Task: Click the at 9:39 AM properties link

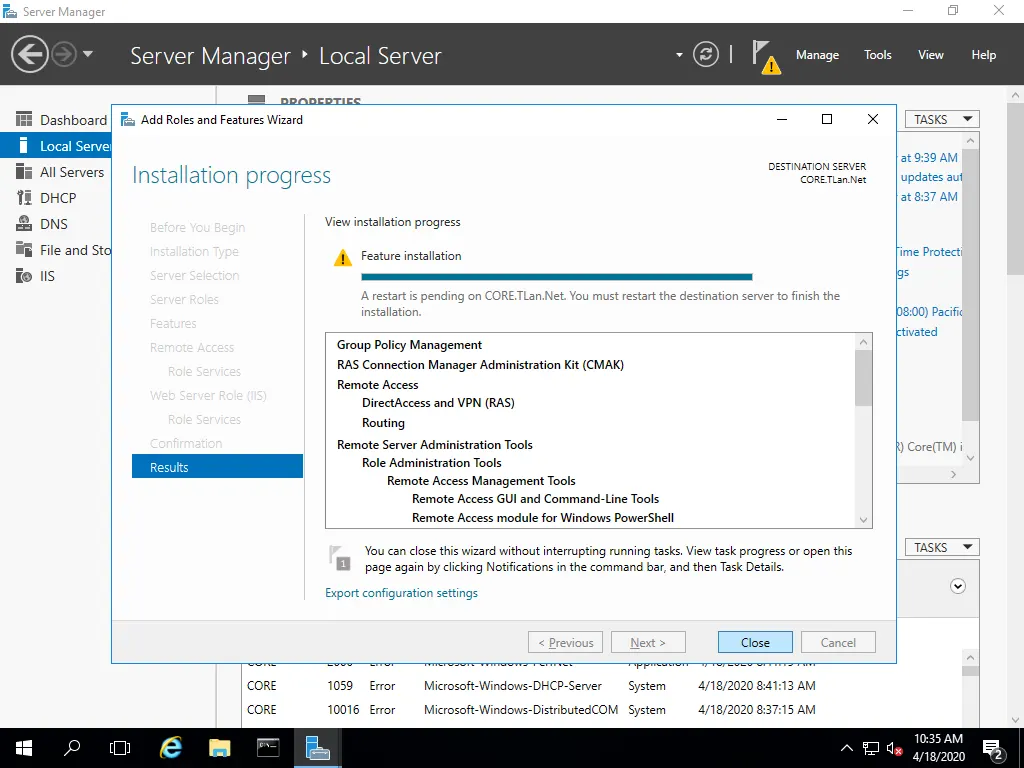Action: click(929, 157)
